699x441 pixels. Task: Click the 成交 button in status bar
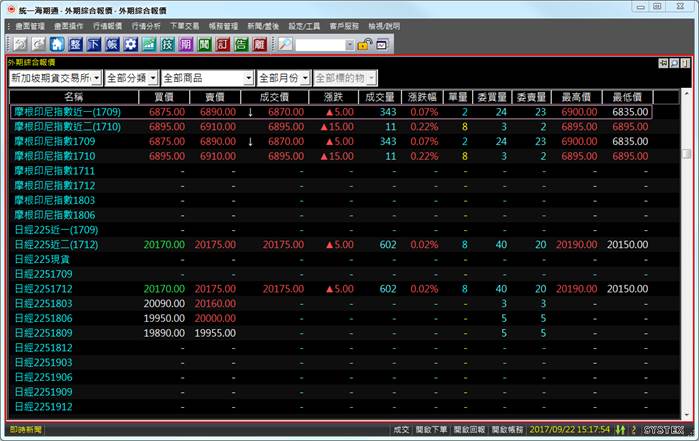tap(401, 430)
